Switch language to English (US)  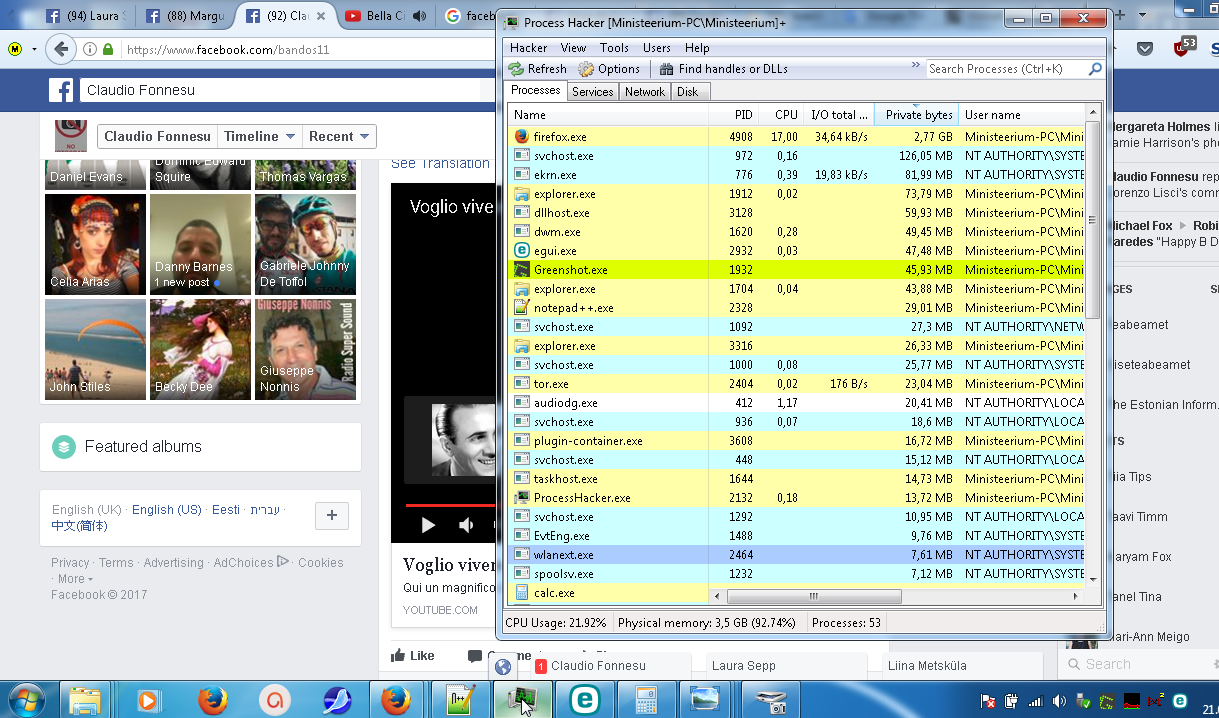(167, 509)
